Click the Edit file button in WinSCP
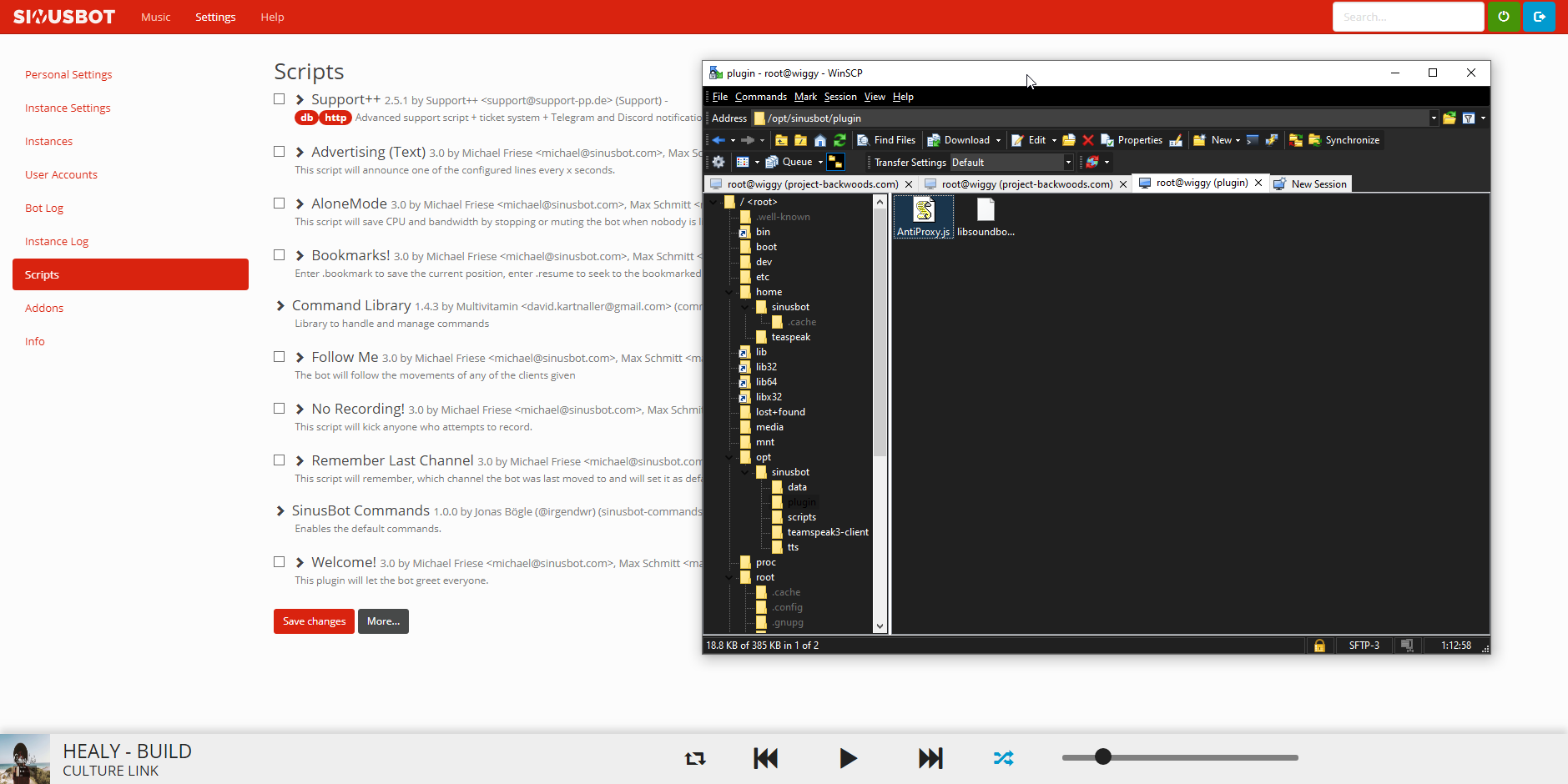 pyautogui.click(x=1029, y=140)
